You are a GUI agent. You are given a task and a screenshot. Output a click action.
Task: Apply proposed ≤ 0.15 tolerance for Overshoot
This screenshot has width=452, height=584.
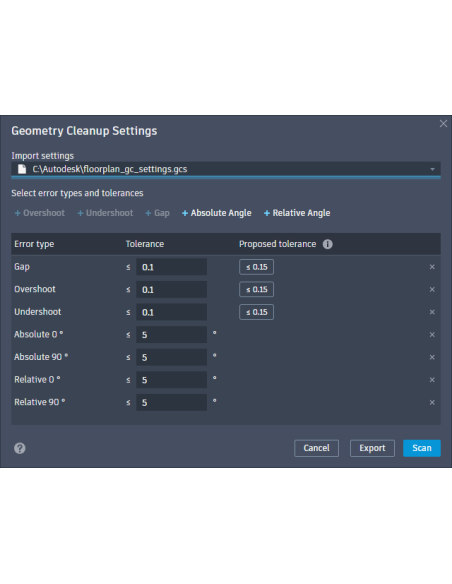coord(257,289)
